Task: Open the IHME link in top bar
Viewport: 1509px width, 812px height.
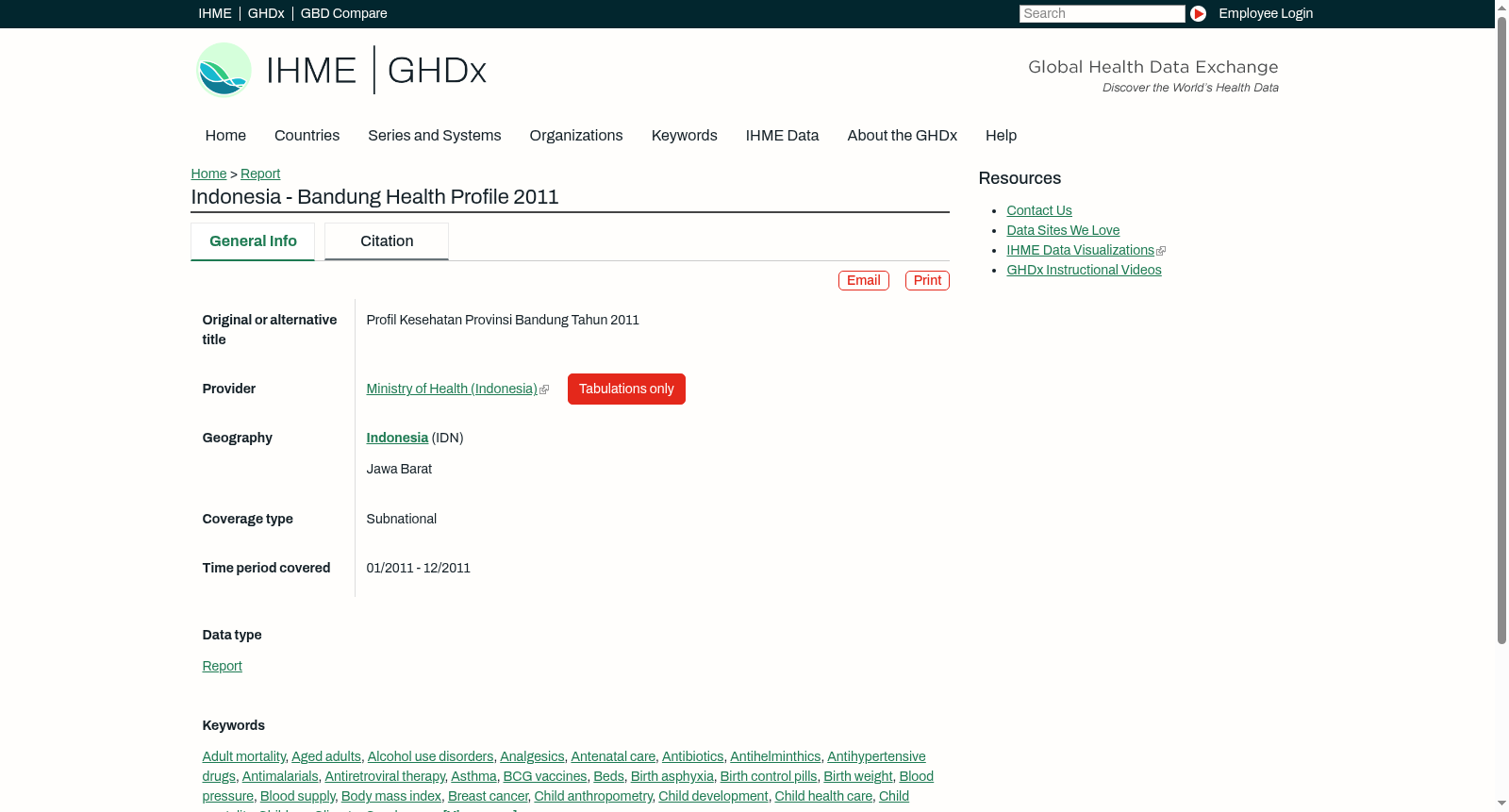Action: click(215, 13)
